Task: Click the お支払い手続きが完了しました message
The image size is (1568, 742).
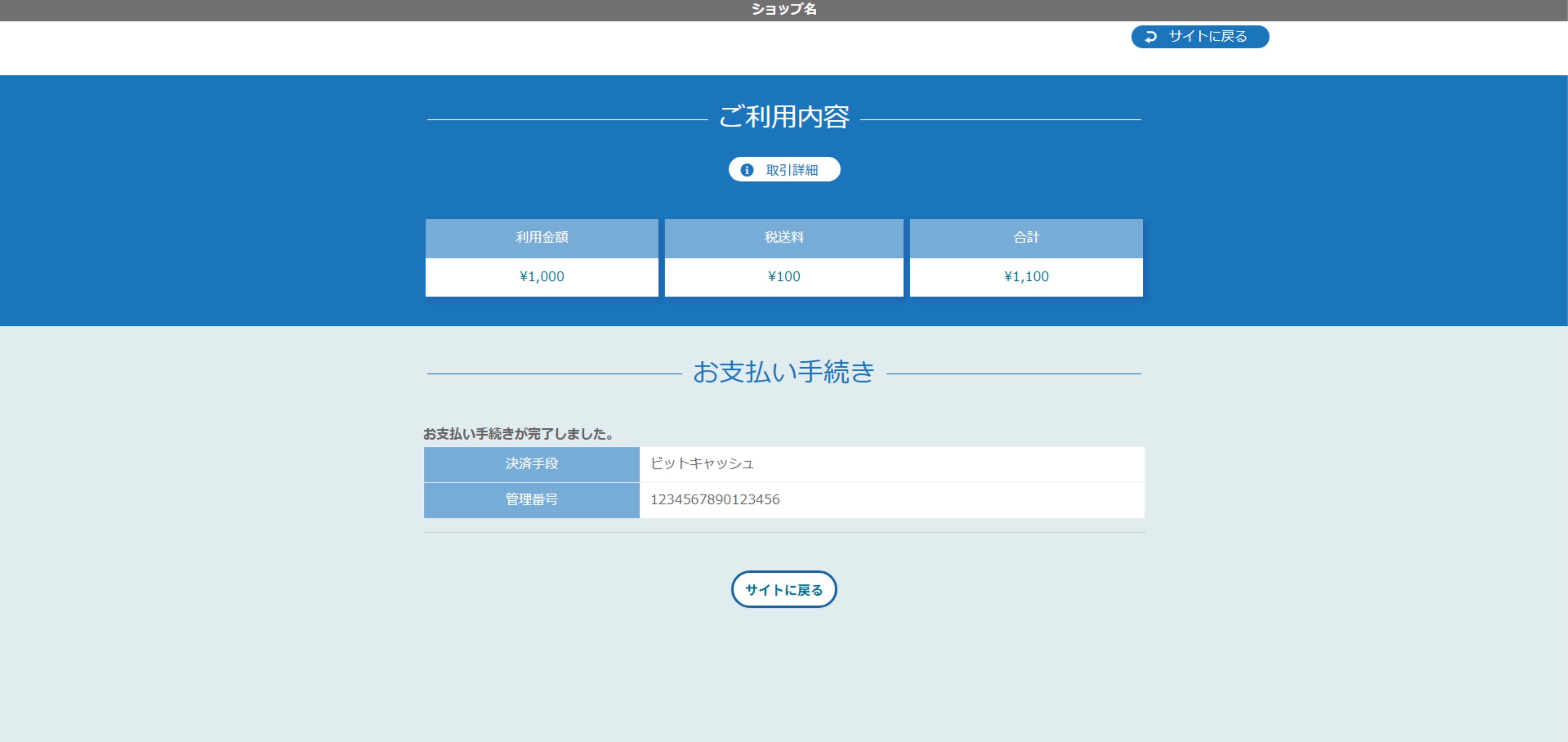Action: point(519,434)
